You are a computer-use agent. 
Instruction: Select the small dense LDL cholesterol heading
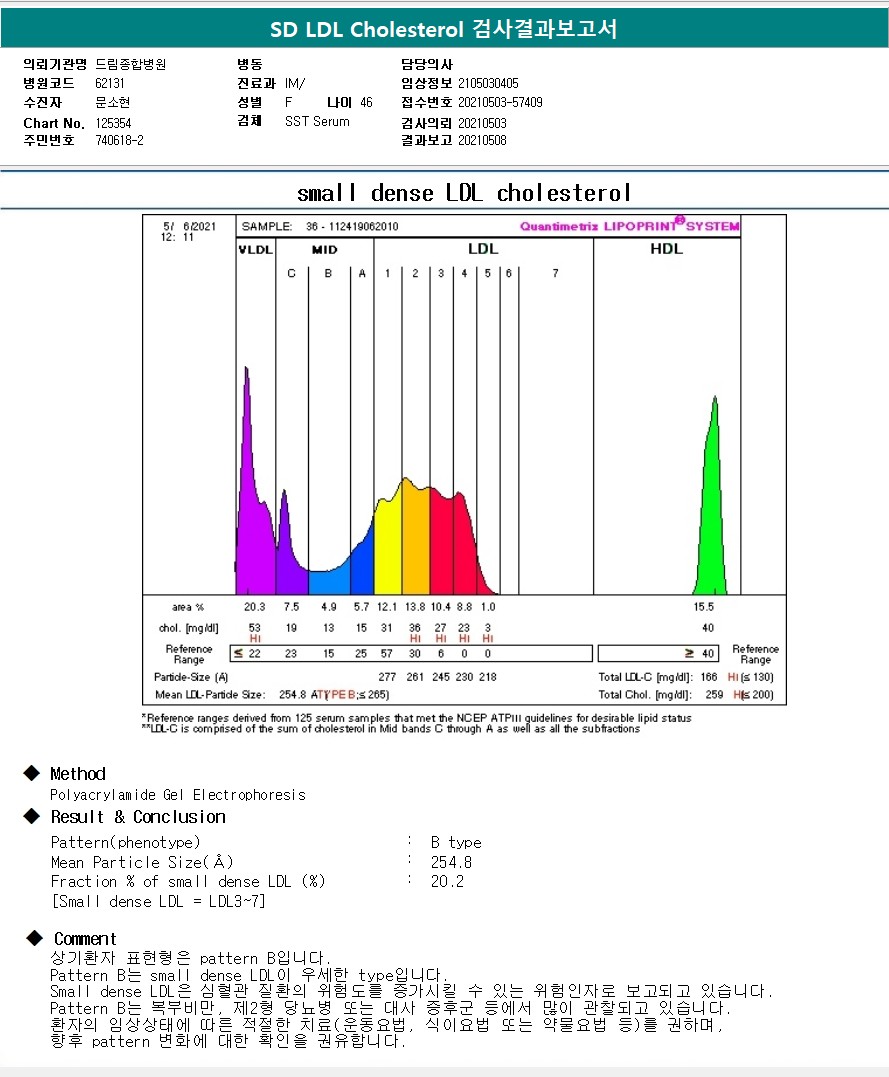tap(464, 193)
